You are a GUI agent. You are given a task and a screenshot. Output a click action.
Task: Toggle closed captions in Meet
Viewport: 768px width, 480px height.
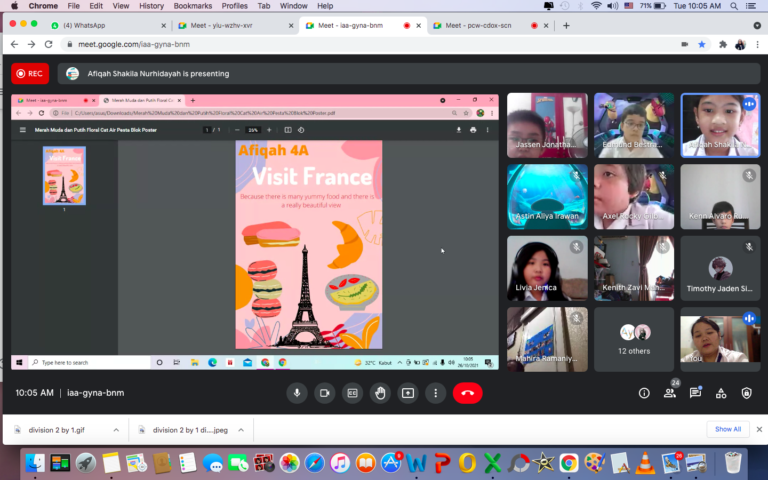(352, 393)
